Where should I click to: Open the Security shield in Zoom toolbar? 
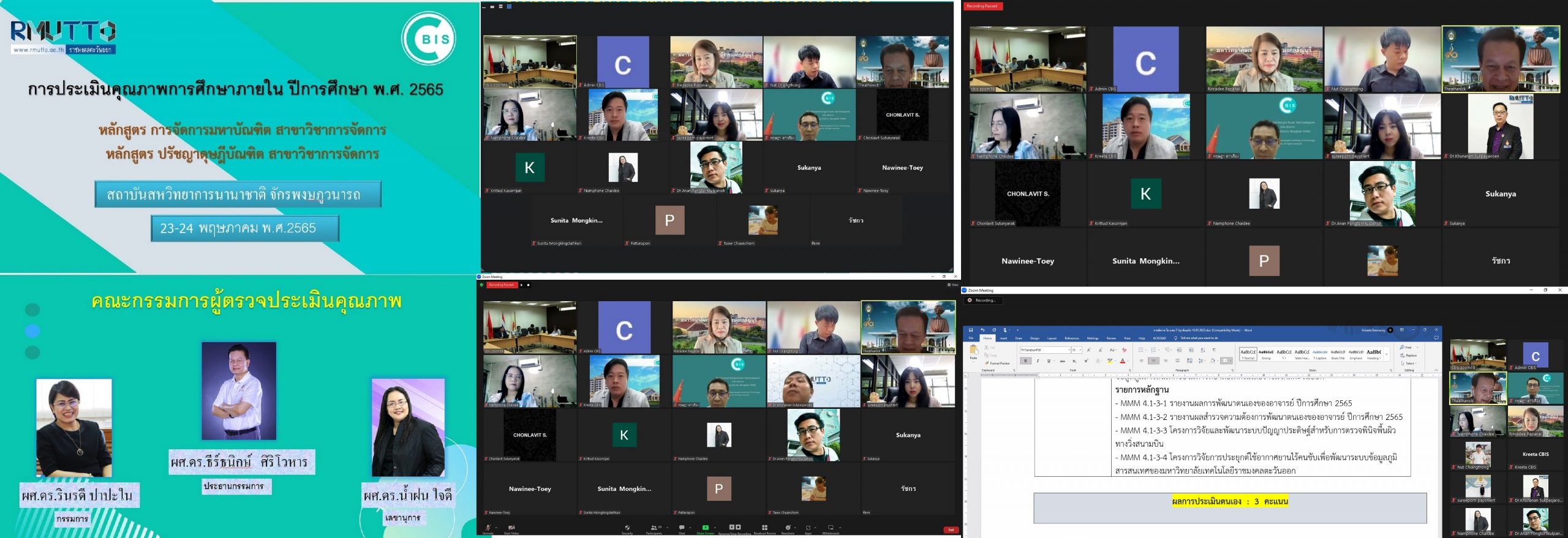tap(627, 528)
